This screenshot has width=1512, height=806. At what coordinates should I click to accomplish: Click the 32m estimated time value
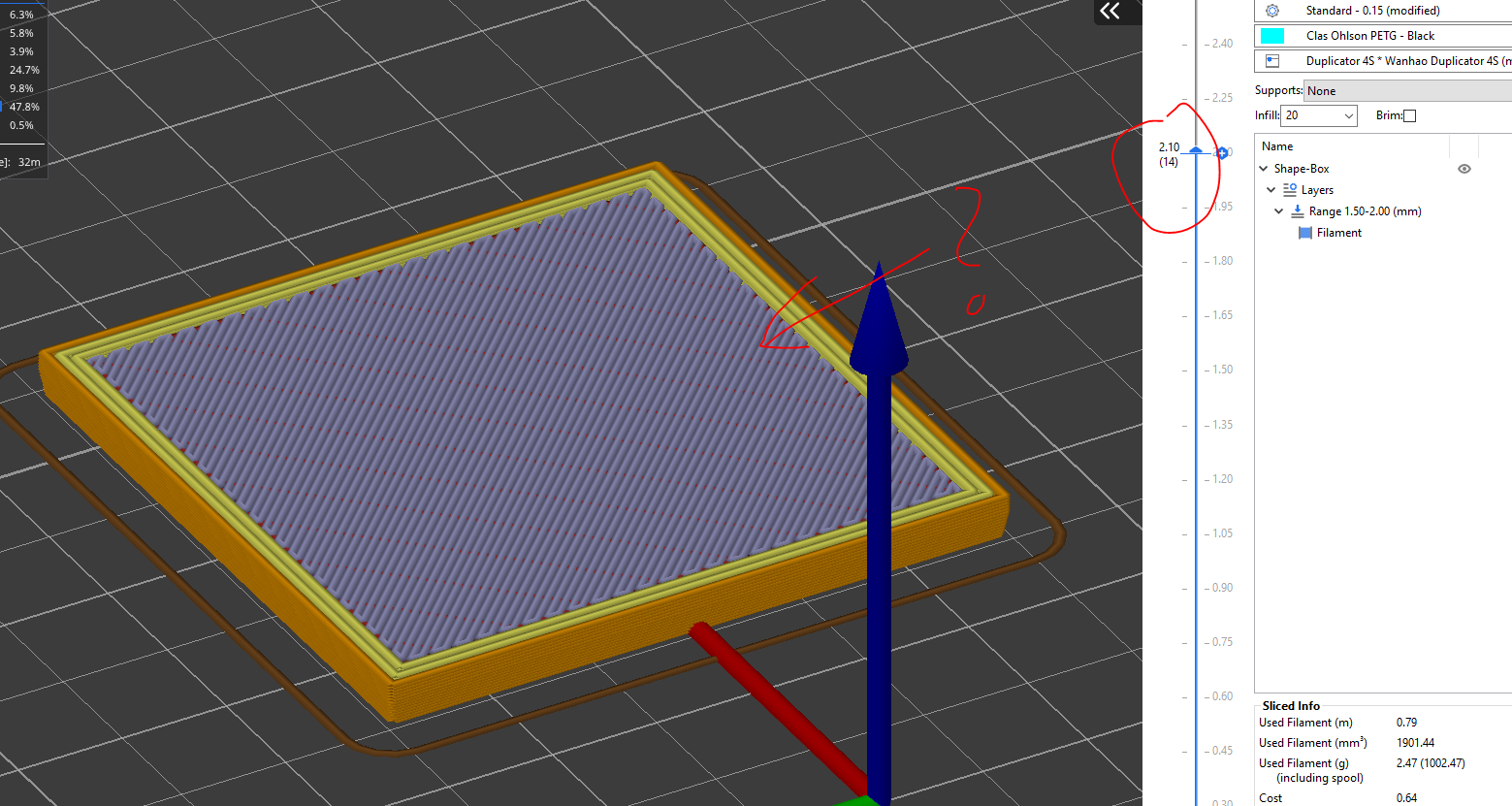[x=29, y=162]
